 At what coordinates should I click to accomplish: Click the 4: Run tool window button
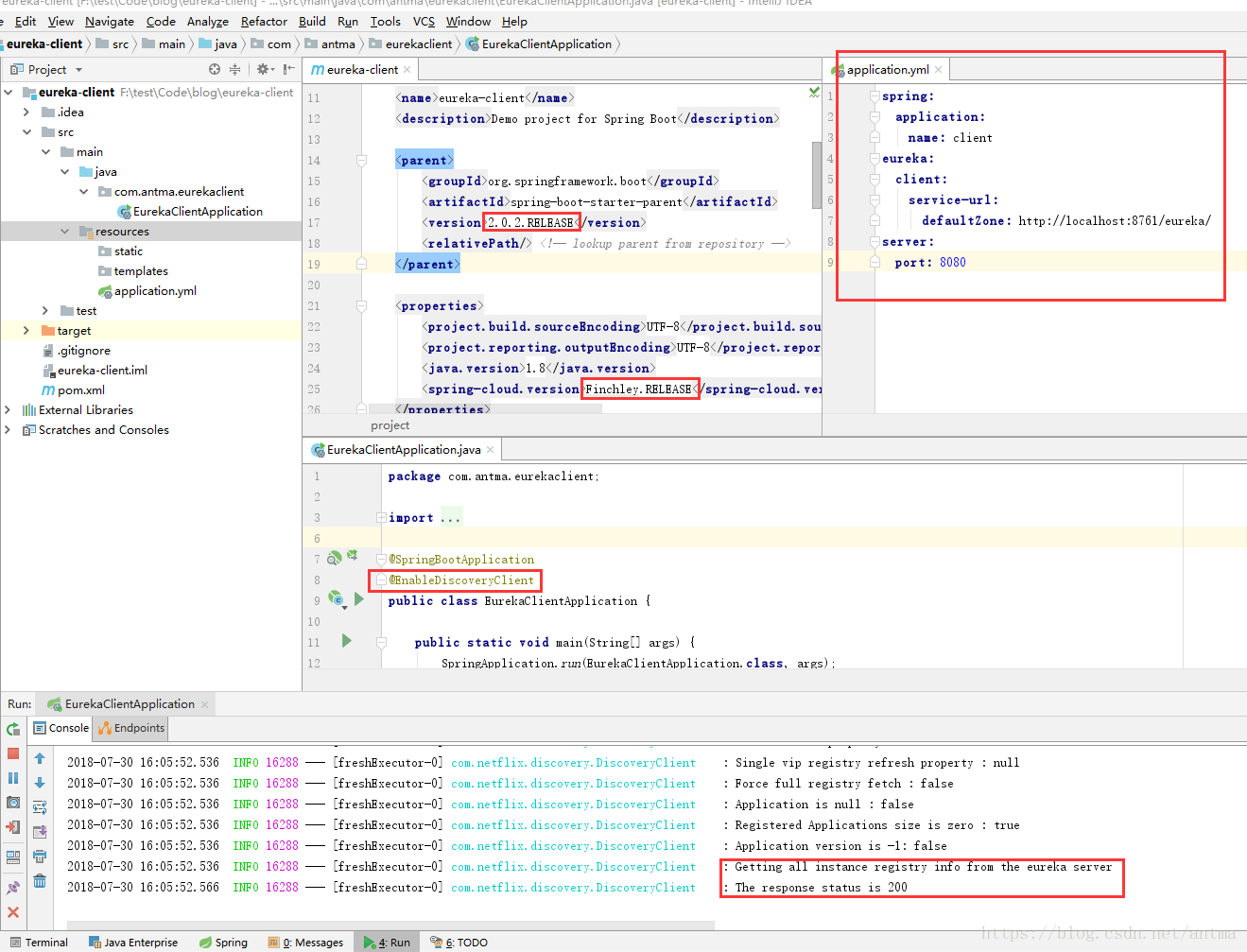tap(387, 942)
